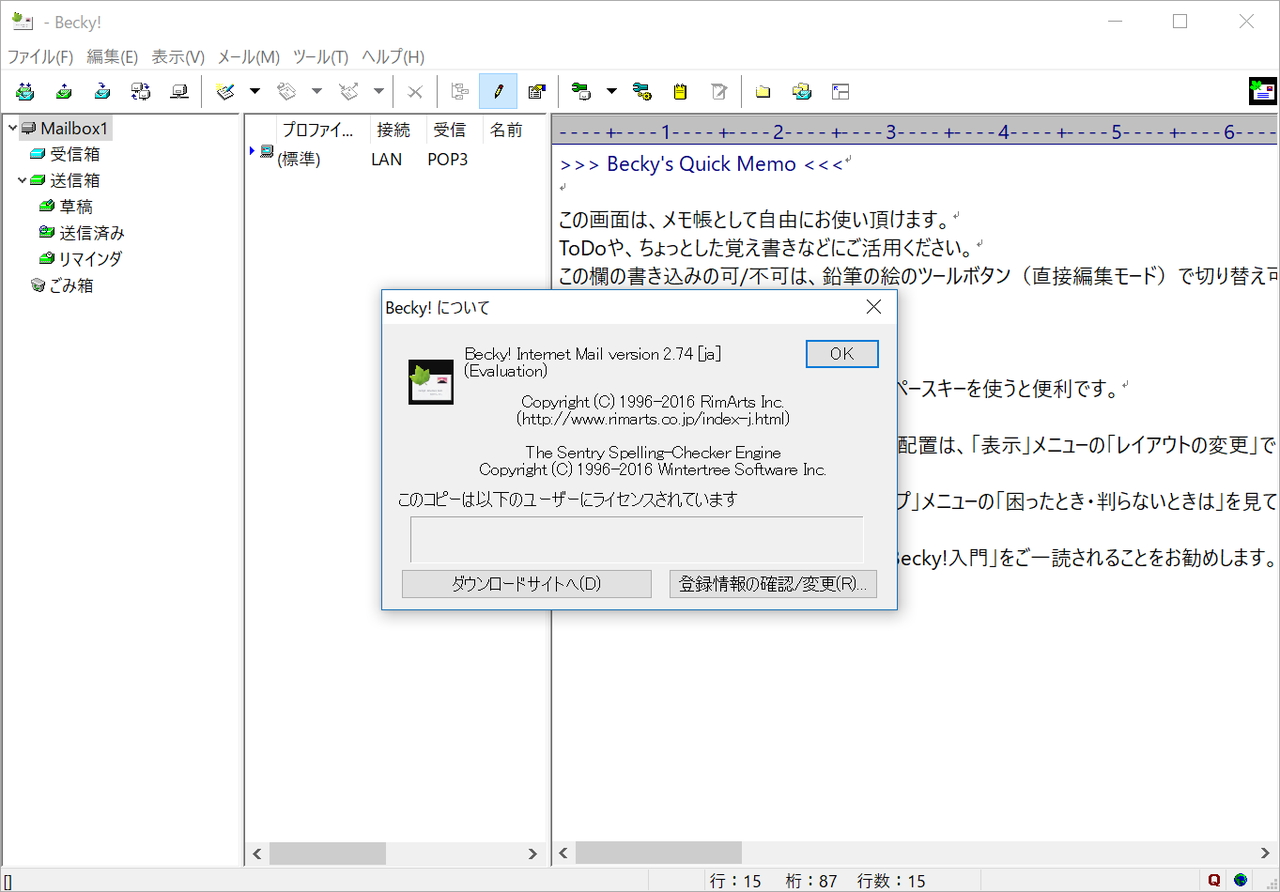The width and height of the screenshot is (1280, 892).
Task: Click the Becky logo image in About dialog
Action: click(431, 382)
